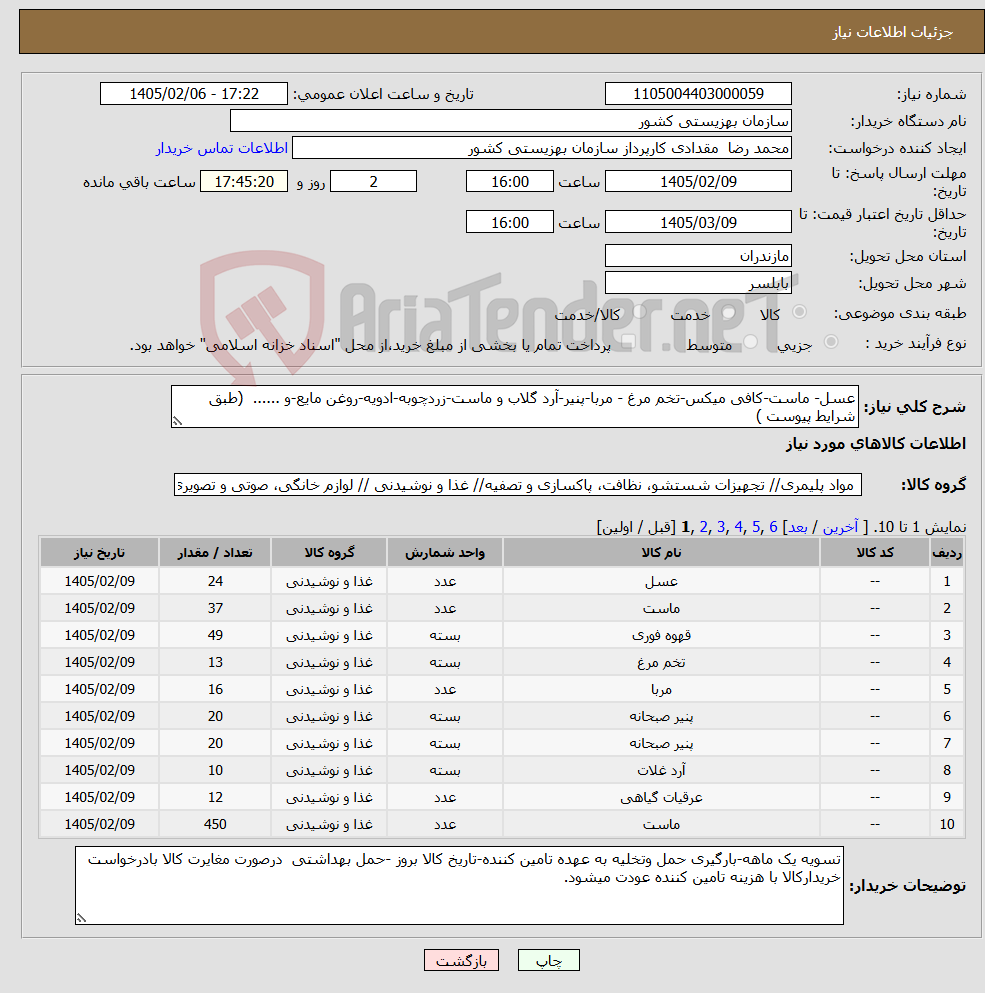The image size is (985, 993).
Task: Click the کد کالا column header
Action: click(875, 552)
